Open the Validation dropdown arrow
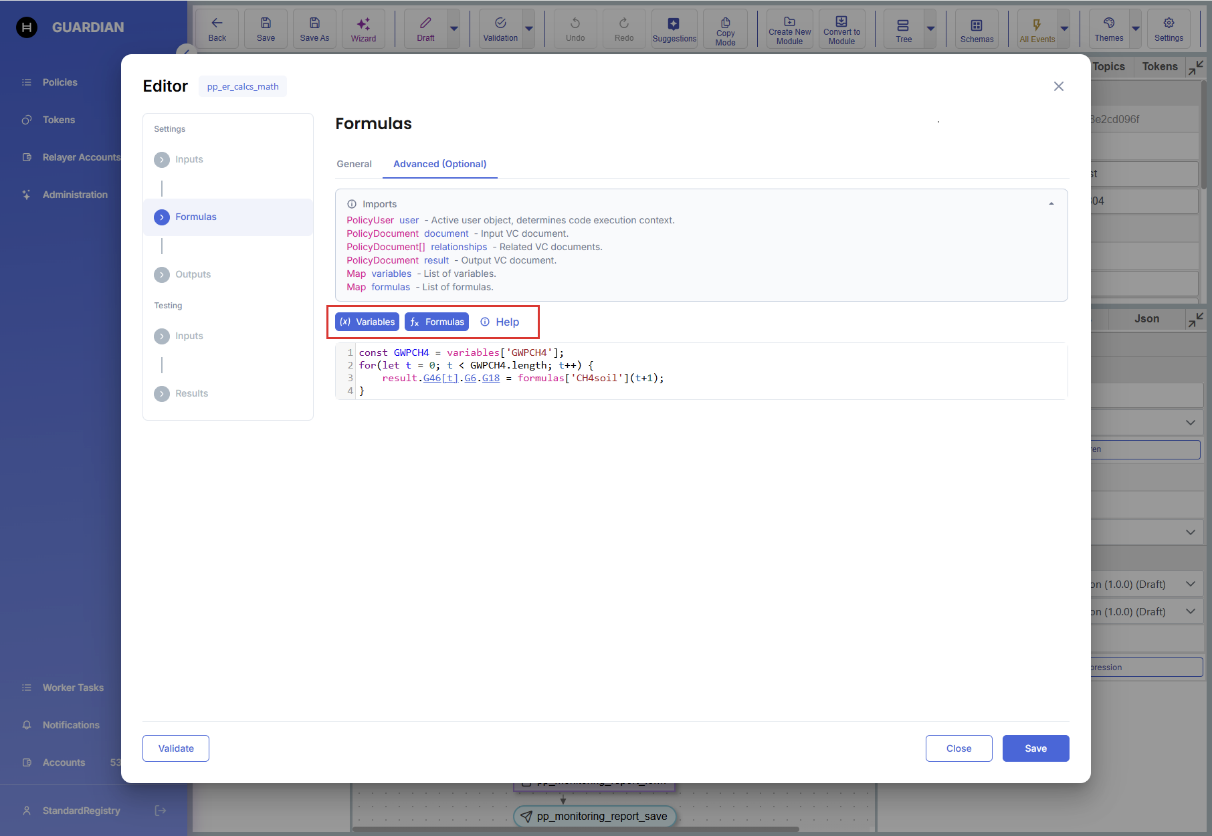The image size is (1212, 836). click(x=529, y=29)
